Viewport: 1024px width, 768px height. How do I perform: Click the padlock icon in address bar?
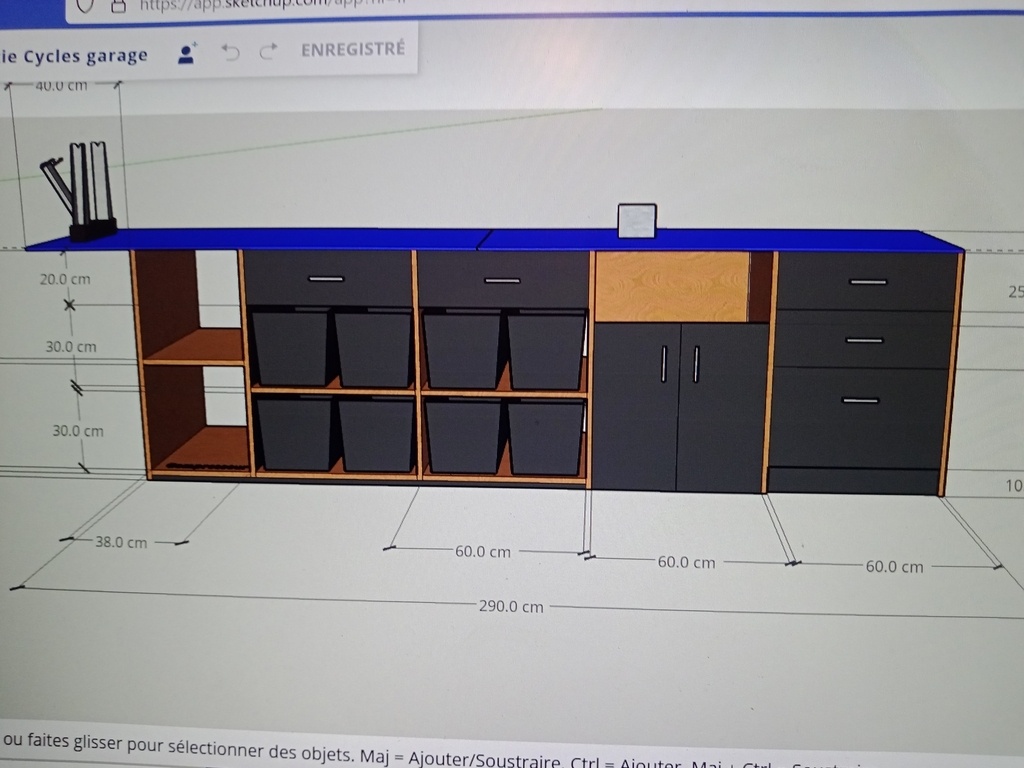pyautogui.click(x=116, y=5)
